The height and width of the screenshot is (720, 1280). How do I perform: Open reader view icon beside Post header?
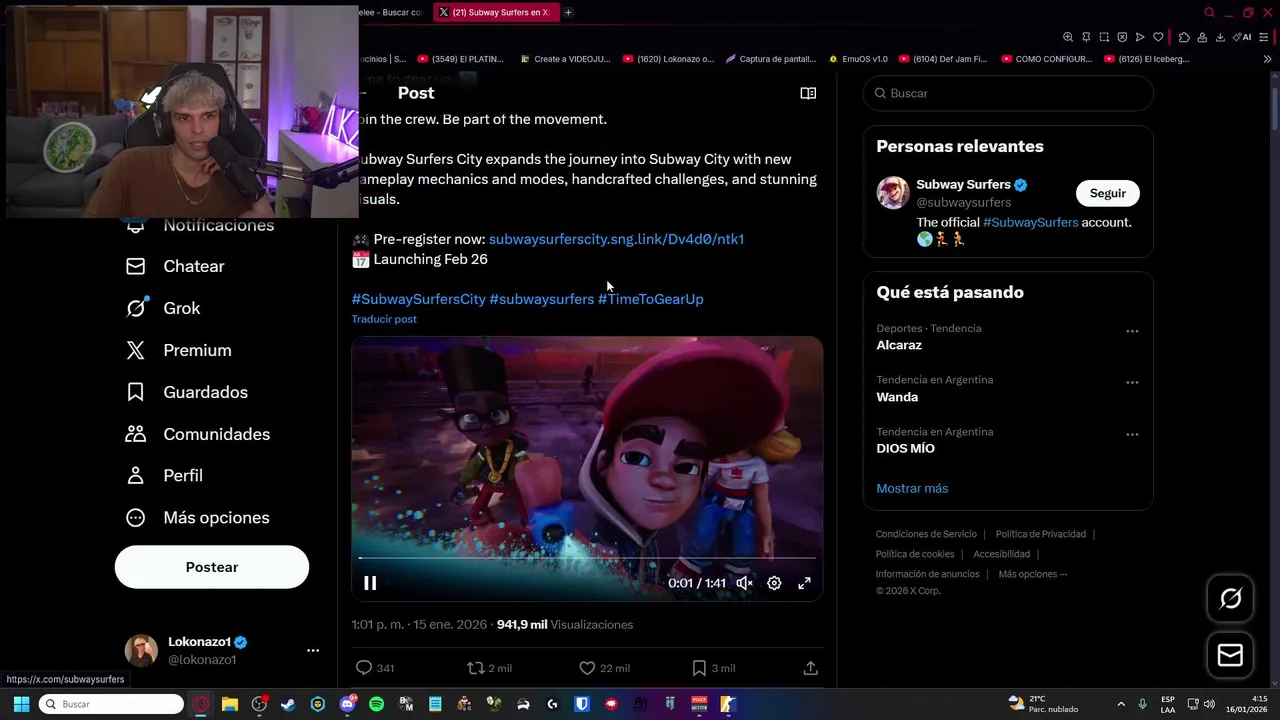pos(808,93)
